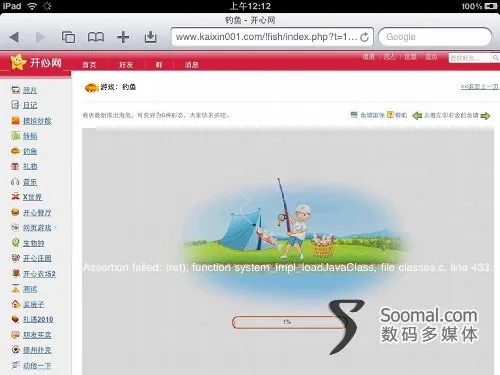Click the 帮助 help question-mark icon
This screenshot has width=500, height=375.
390,115
